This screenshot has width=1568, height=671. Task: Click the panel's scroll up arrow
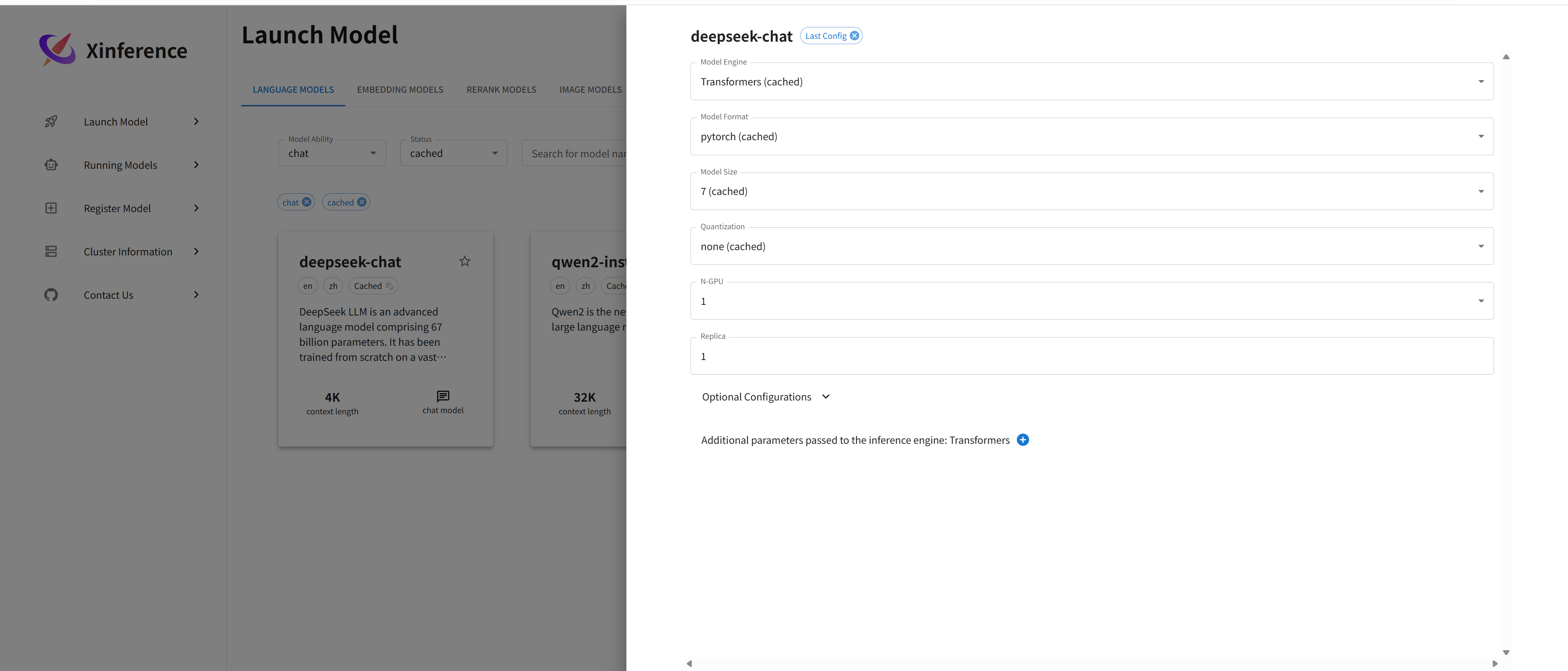(1506, 56)
